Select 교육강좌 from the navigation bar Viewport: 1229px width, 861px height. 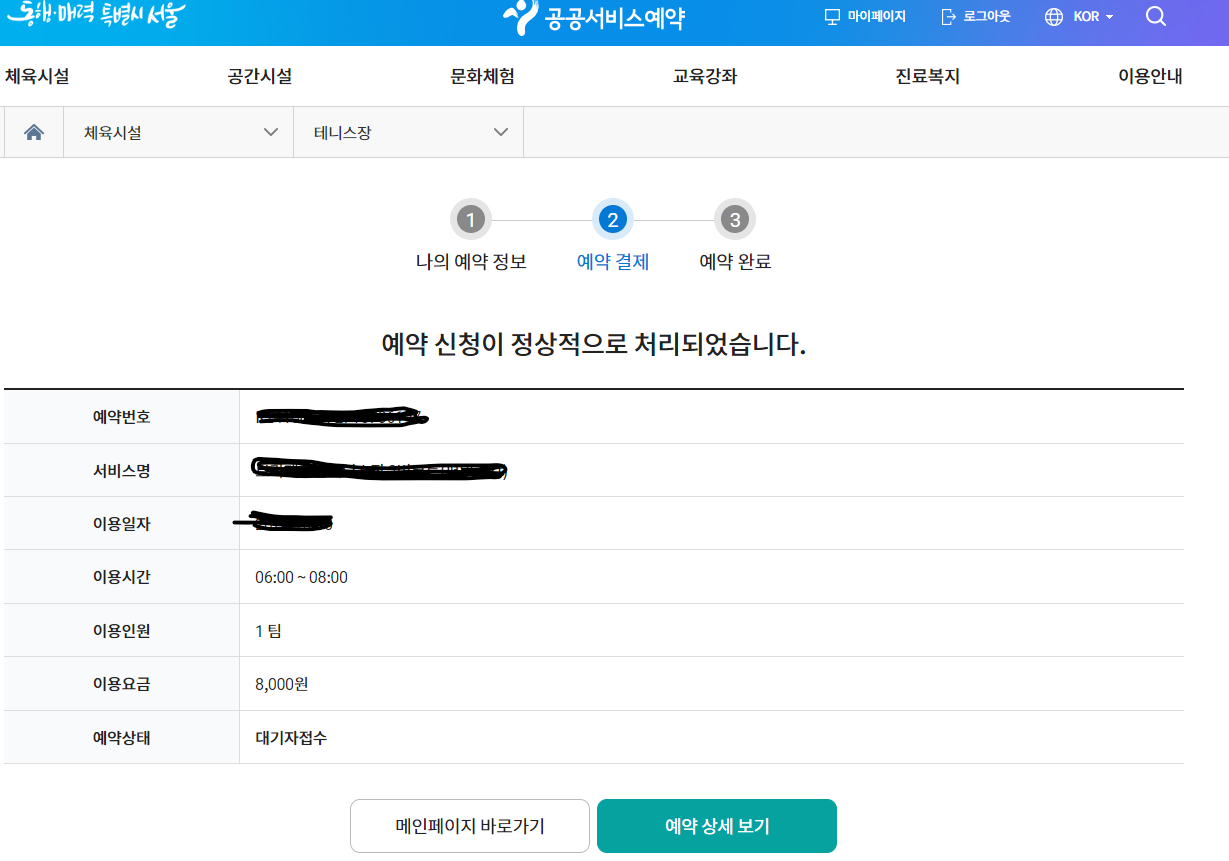click(704, 76)
